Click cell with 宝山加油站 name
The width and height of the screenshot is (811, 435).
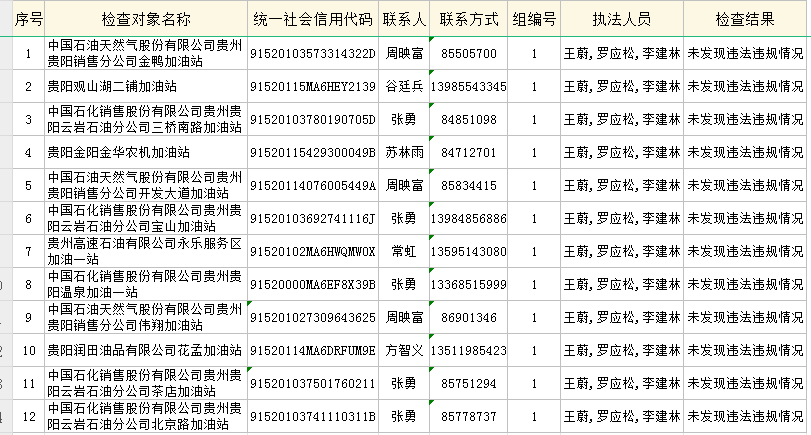point(146,218)
